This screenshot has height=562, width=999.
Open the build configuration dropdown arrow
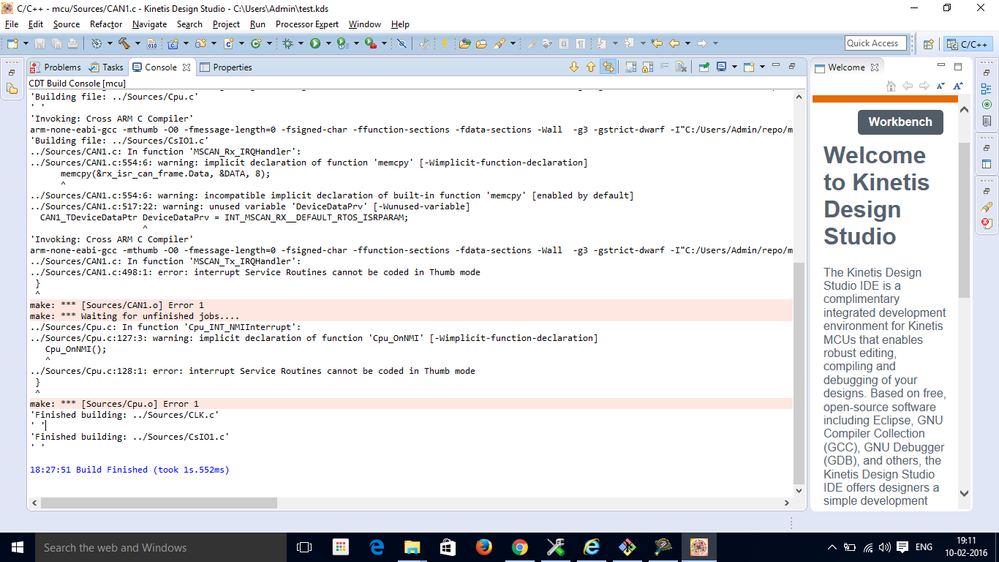[x=110, y=43]
